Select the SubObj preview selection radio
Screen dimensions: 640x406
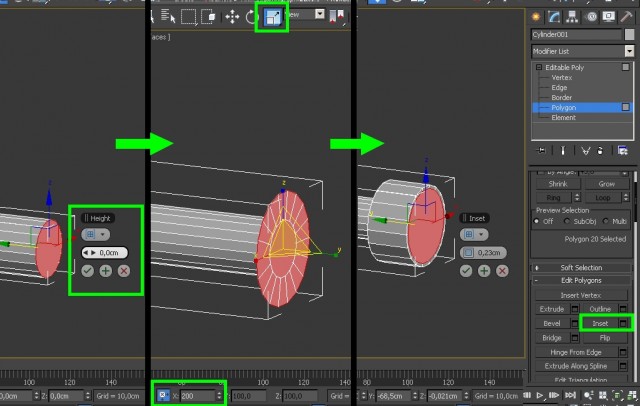coord(567,221)
